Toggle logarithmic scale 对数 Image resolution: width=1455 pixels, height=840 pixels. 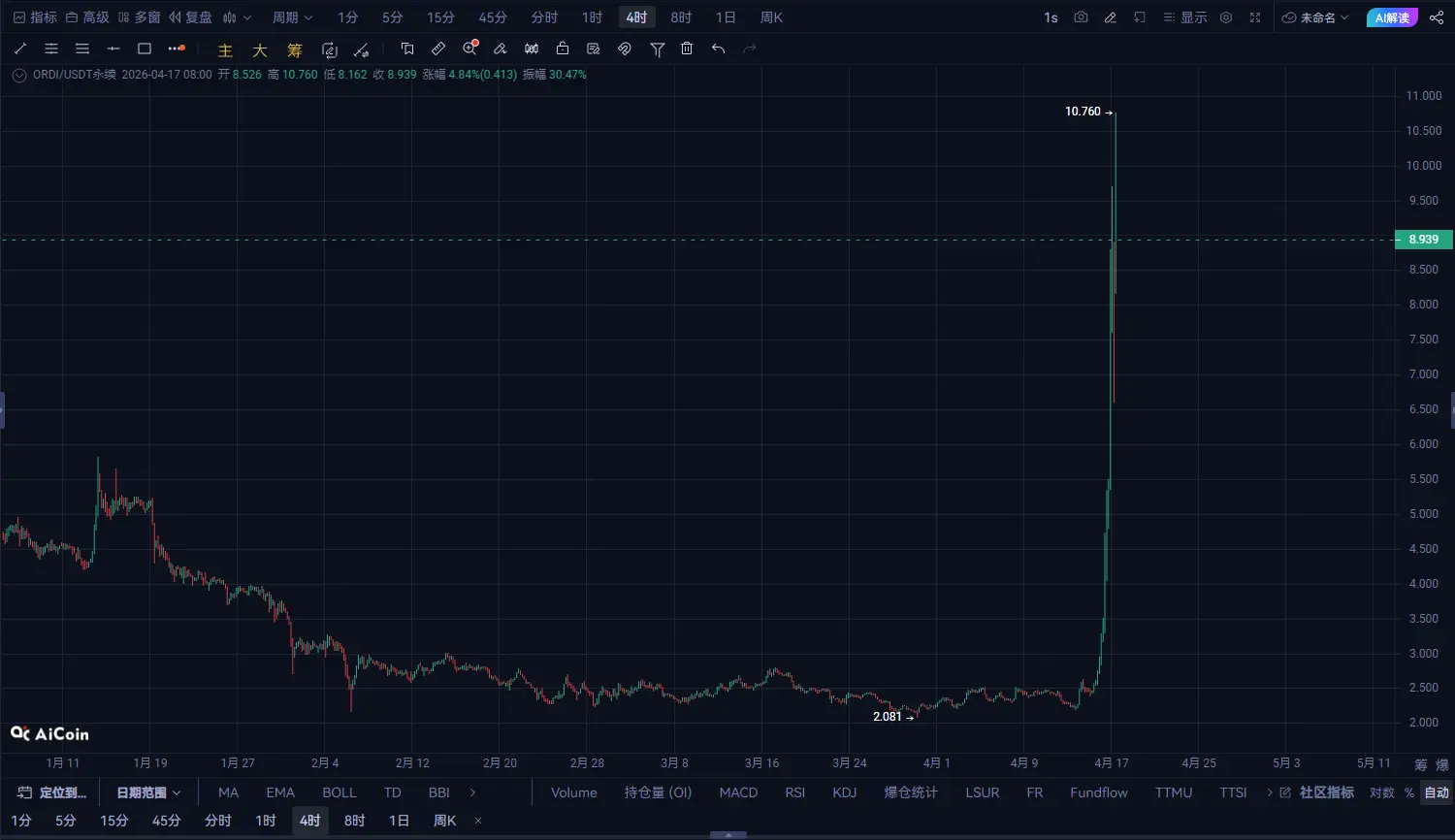[x=1382, y=792]
